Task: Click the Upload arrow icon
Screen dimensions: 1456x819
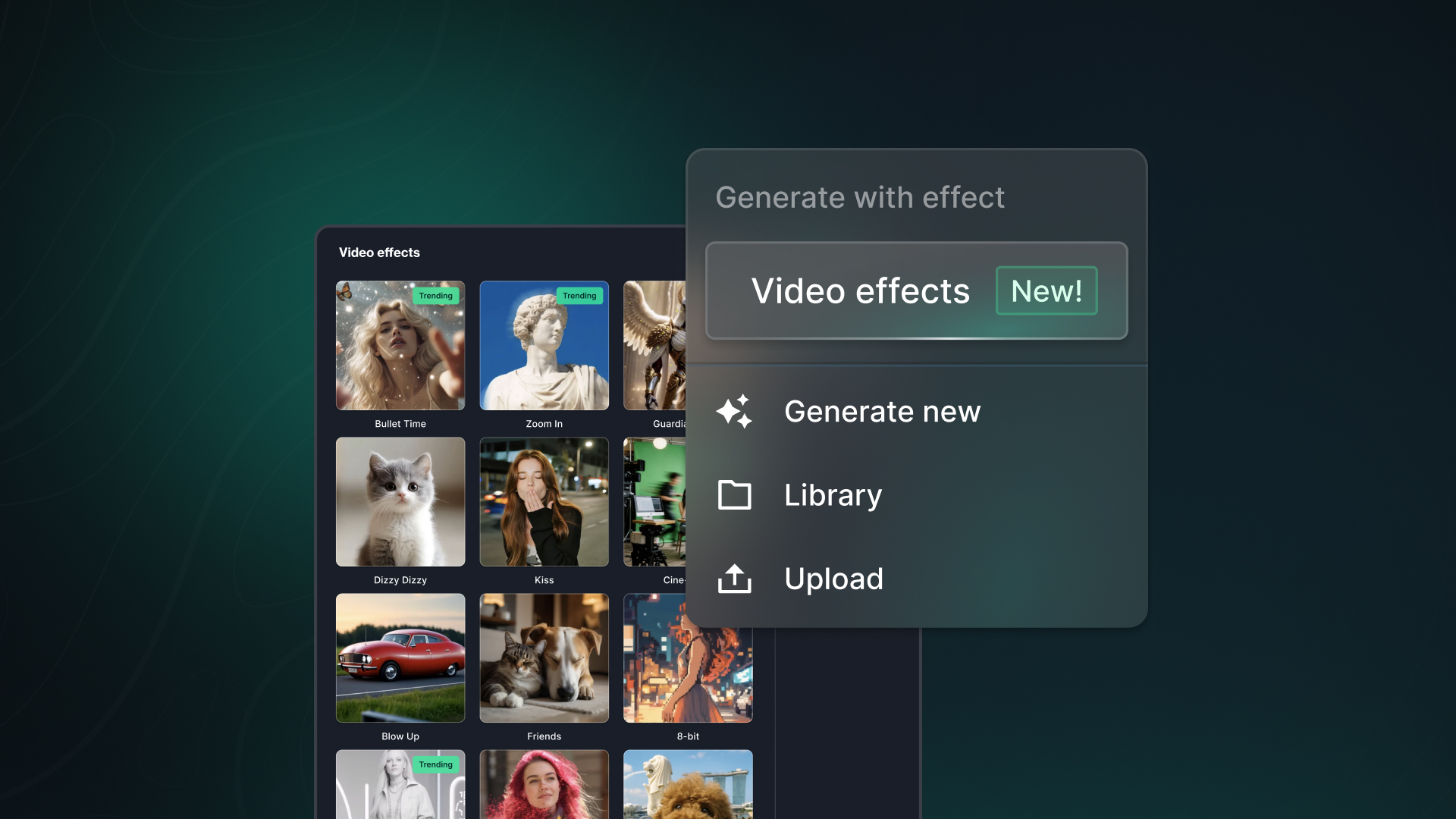Action: [x=734, y=579]
